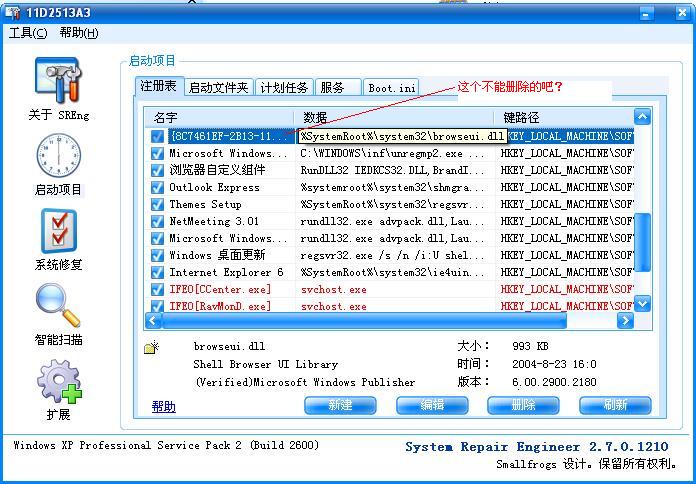Select the 浏览器自定义组件 row name
The width and height of the screenshot is (696, 484).
pos(217,170)
